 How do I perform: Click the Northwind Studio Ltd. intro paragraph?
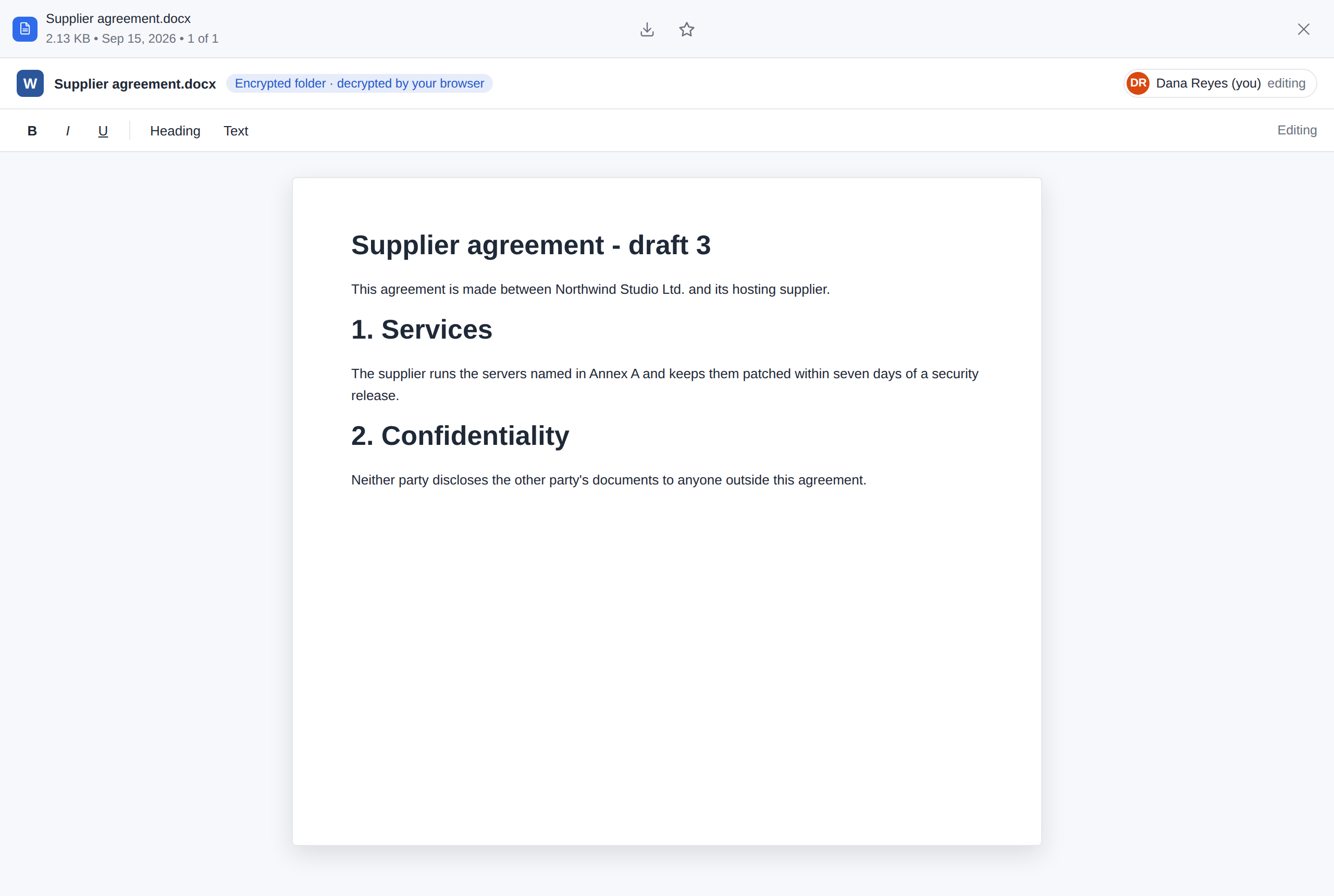[590, 289]
